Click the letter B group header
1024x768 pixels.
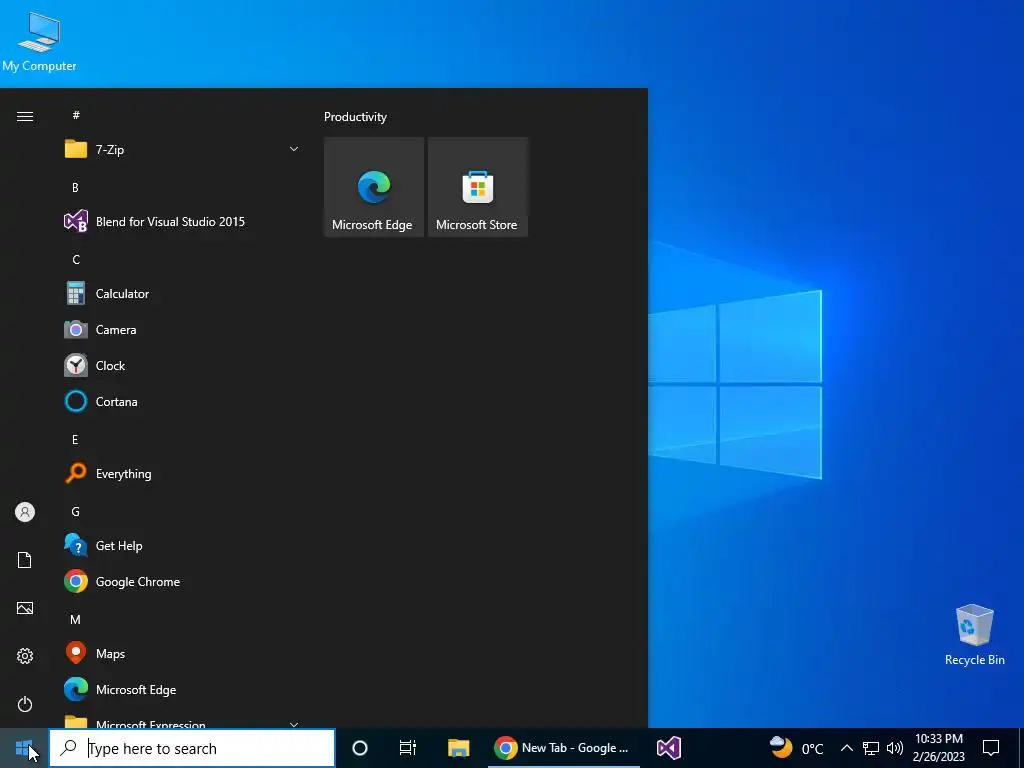pyautogui.click(x=75, y=187)
